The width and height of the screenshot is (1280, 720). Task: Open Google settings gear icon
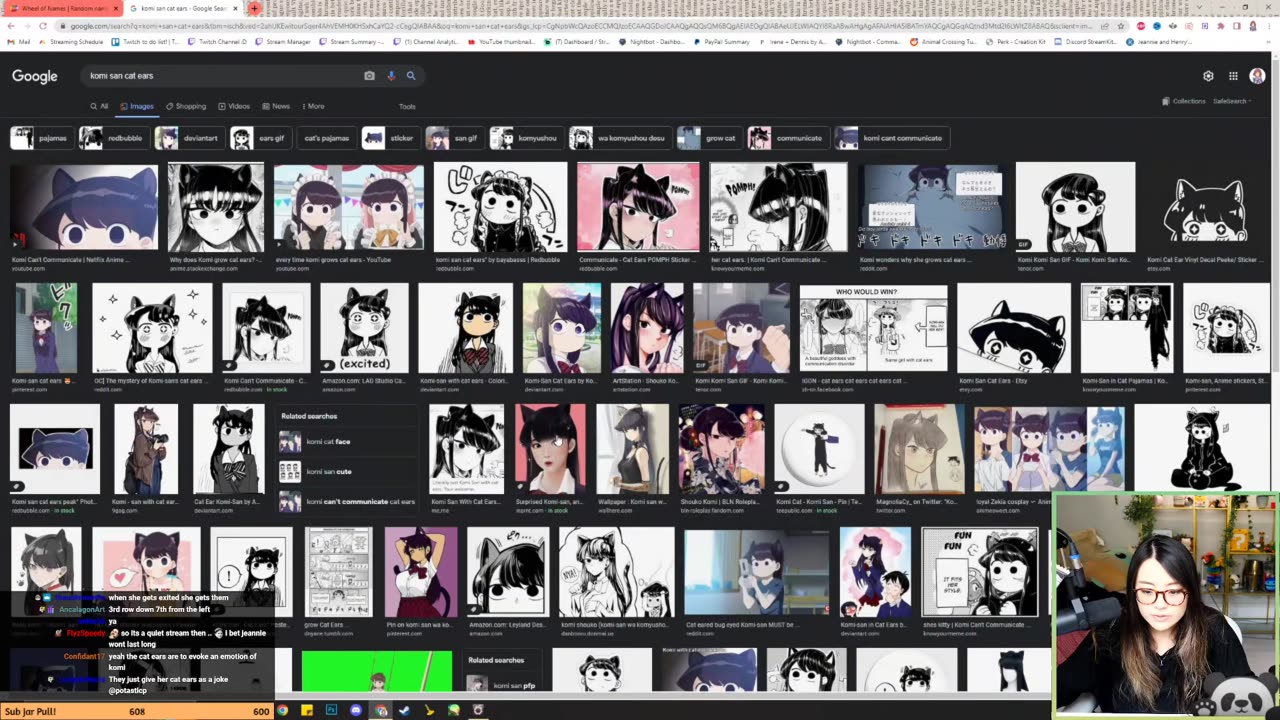tap(1208, 76)
